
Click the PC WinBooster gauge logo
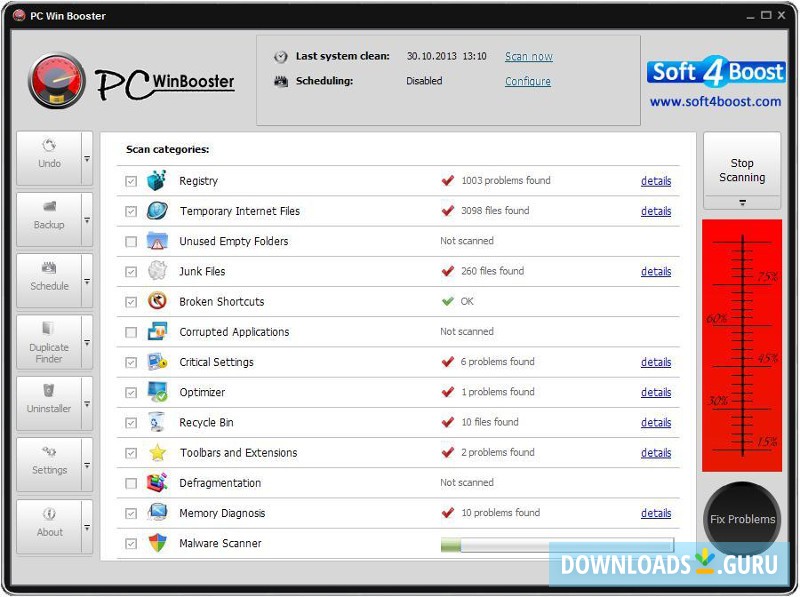(x=57, y=81)
